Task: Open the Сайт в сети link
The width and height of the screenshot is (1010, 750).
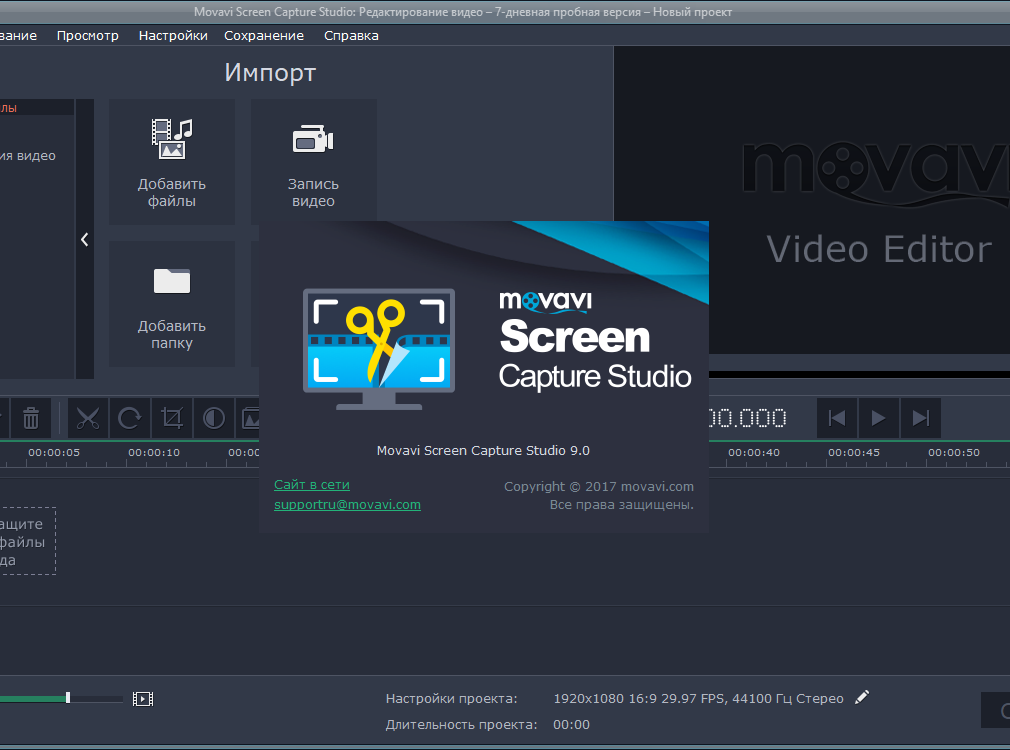Action: coord(312,485)
